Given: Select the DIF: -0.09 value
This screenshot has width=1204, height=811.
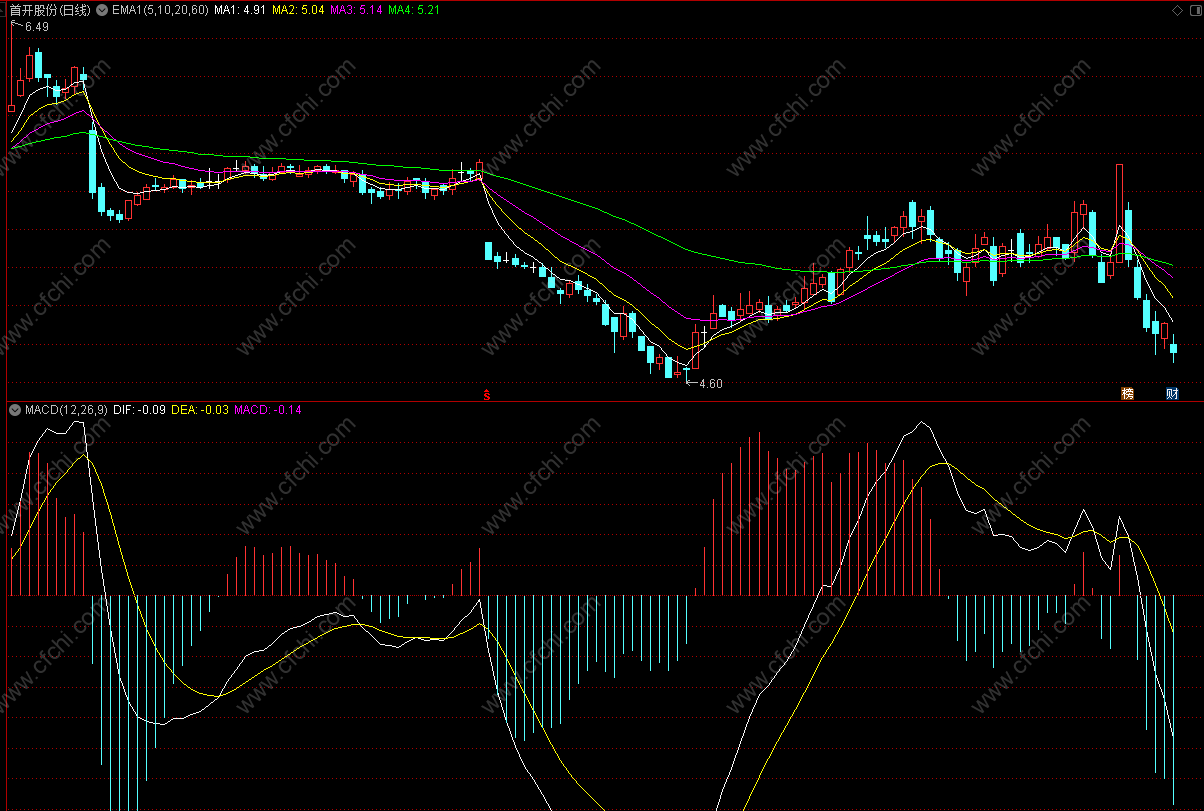Looking at the screenshot, I should click(139, 409).
